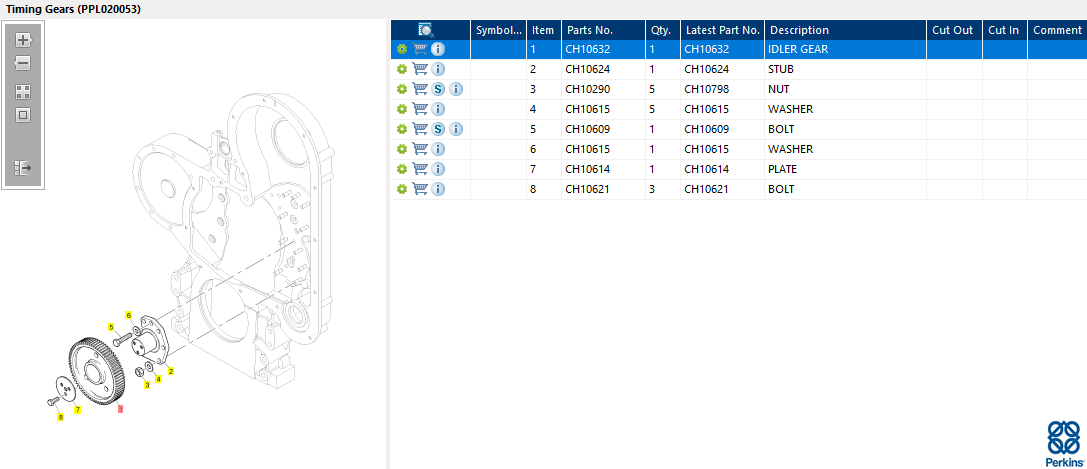This screenshot has height=469, width=1087.
Task: Click the Cut In column header
Action: coord(1005,30)
